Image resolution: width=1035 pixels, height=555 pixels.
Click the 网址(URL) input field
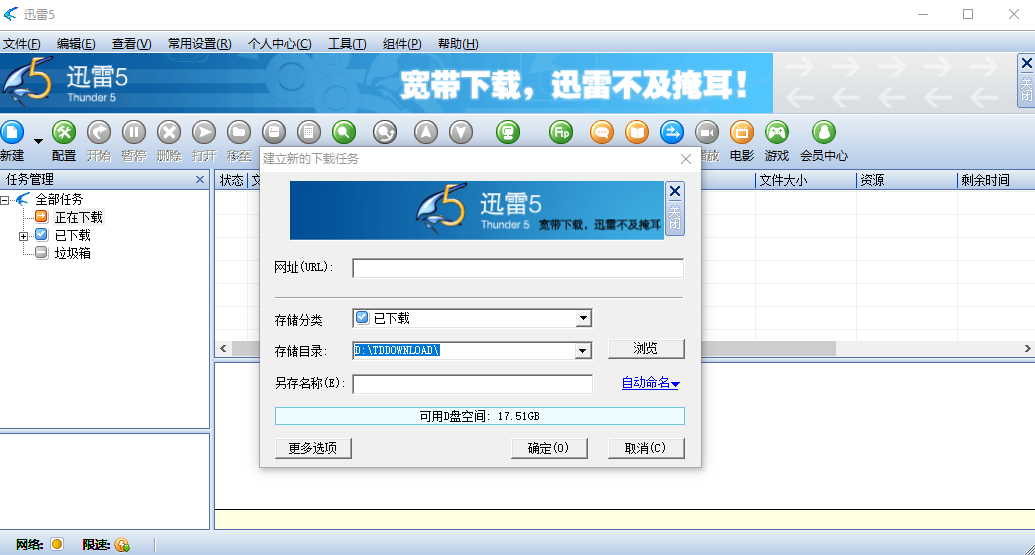[x=518, y=268]
